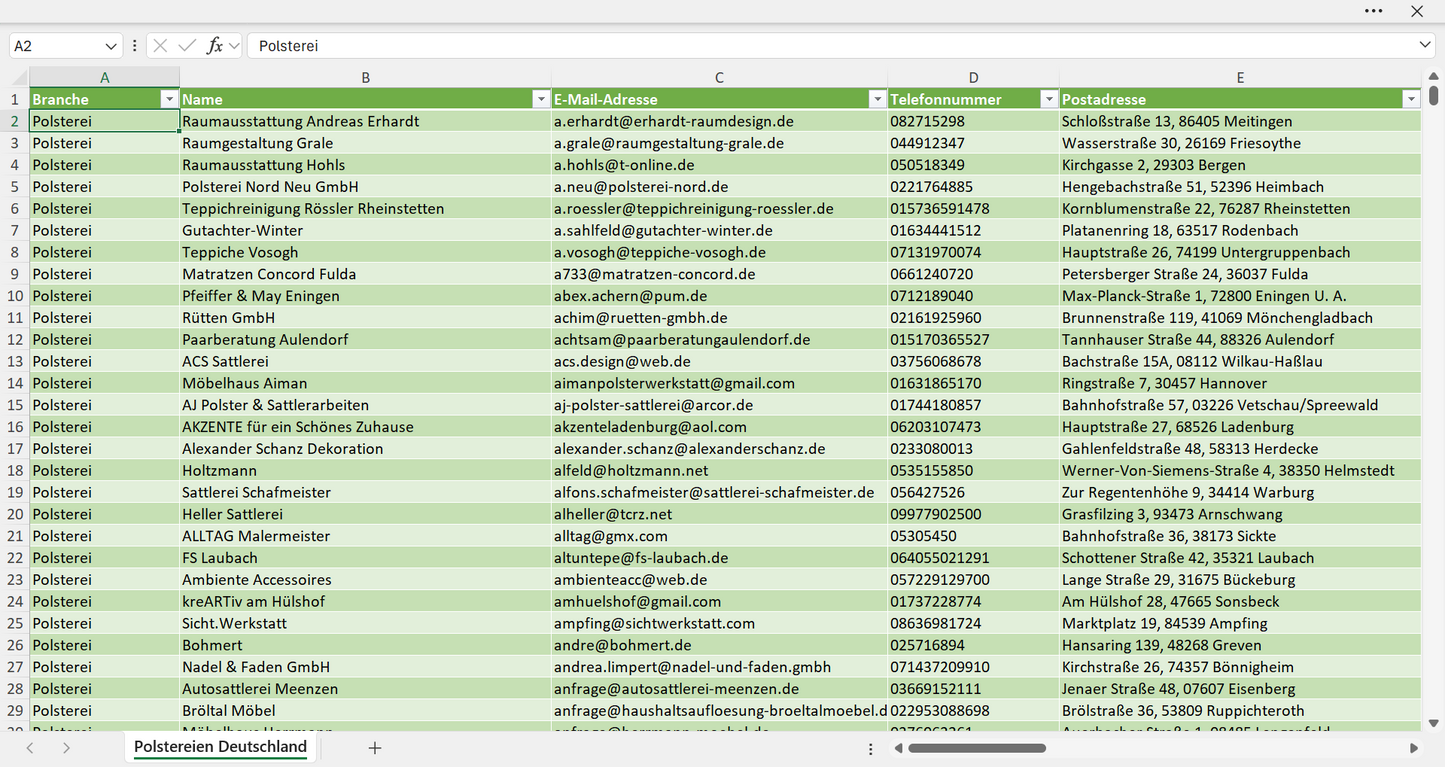Select row 14 header

[x=15, y=383]
